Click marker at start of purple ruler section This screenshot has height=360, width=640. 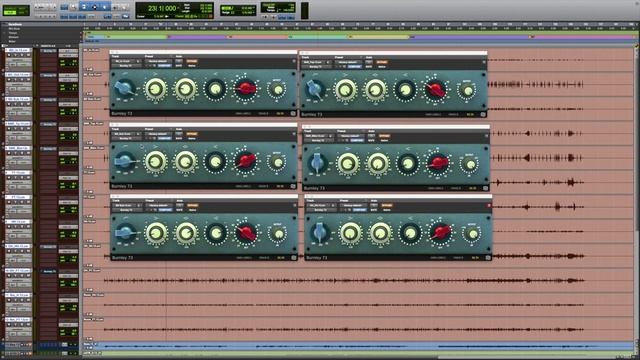[x=167, y=37]
